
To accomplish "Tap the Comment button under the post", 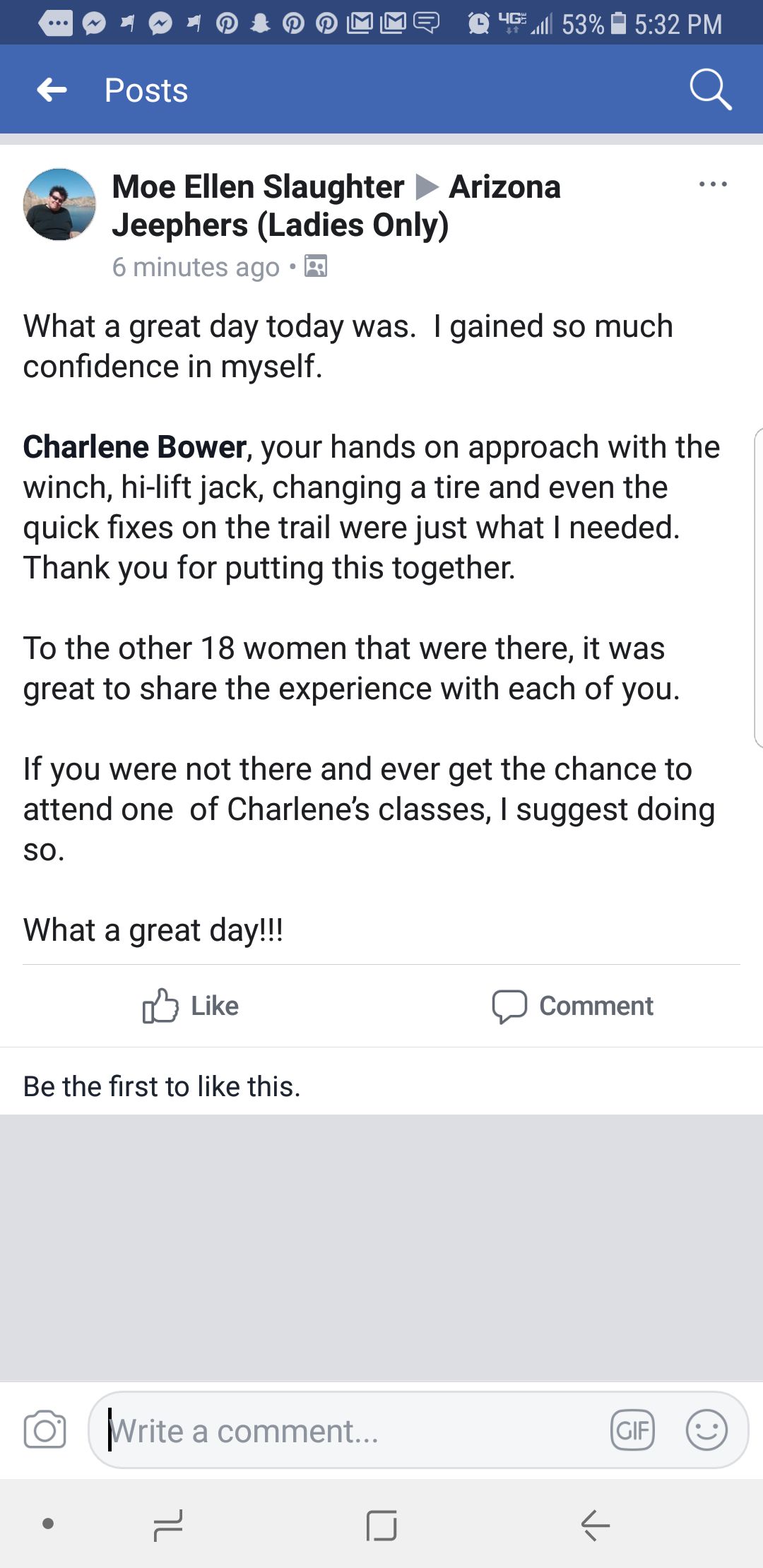I will click(572, 1006).
